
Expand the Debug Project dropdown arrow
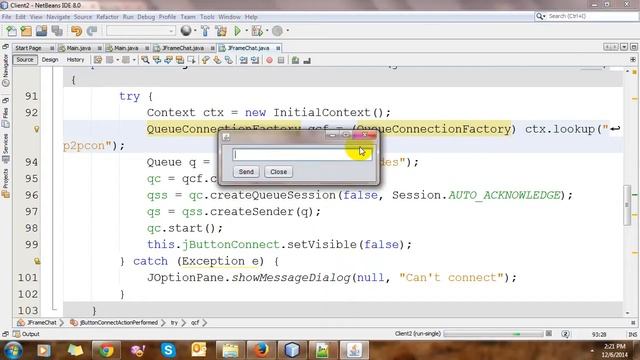coord(267,31)
